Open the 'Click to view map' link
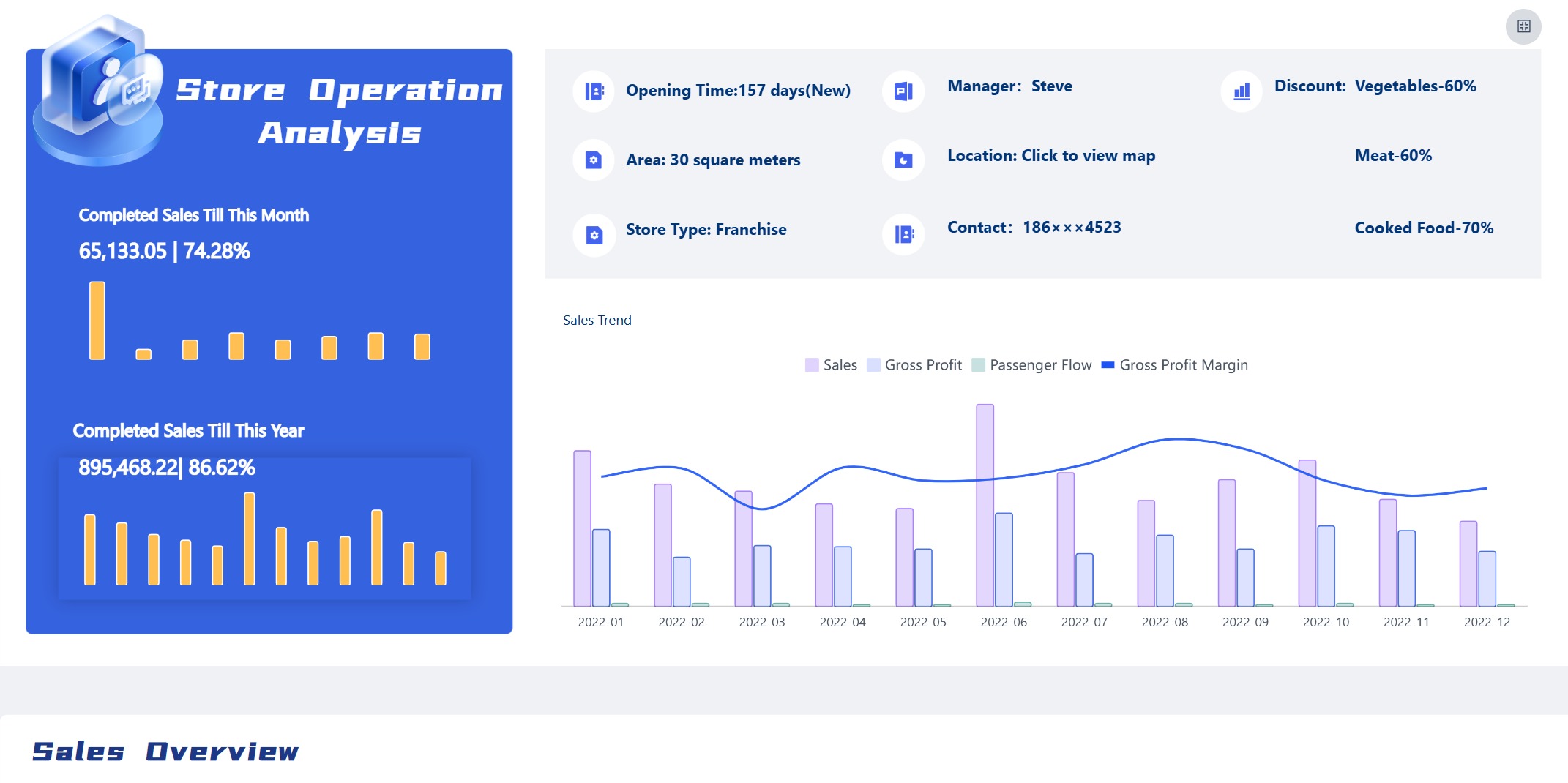Image resolution: width=1568 pixels, height=783 pixels. [x=1088, y=156]
